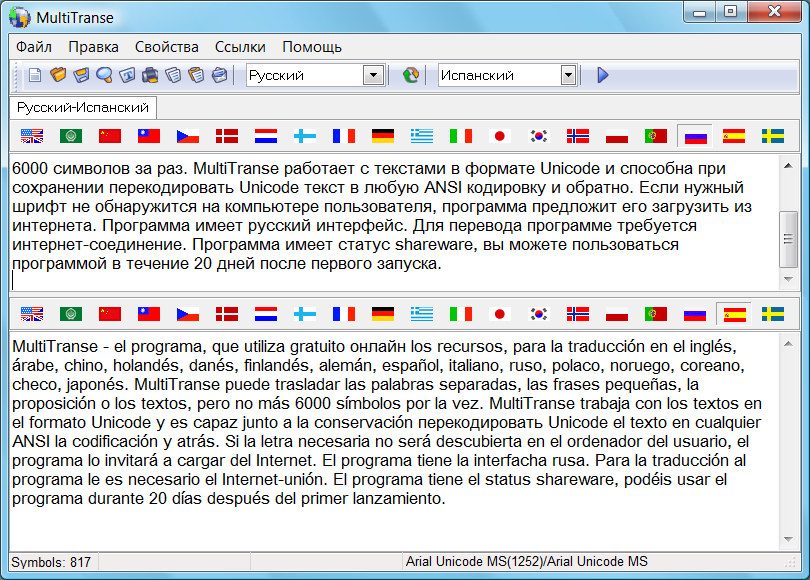Toggle Japanese flag in target language row

(x=500, y=313)
